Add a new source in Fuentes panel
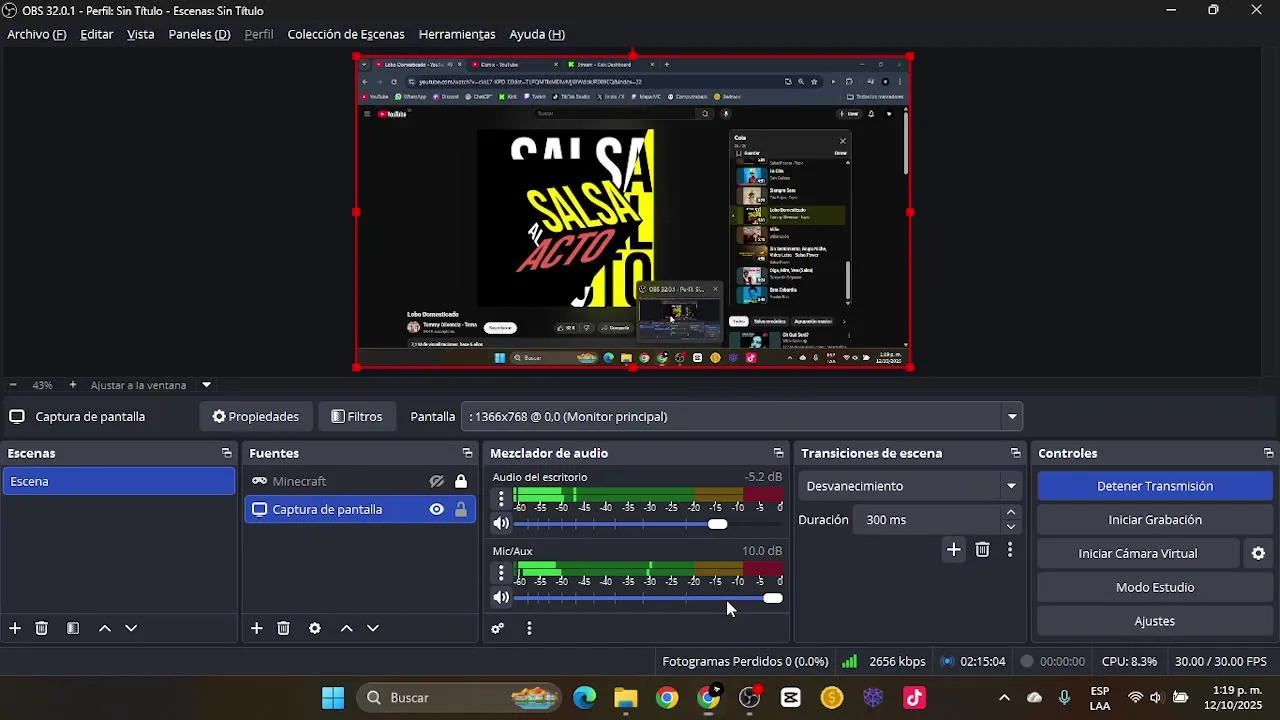1280x720 pixels. (257, 628)
